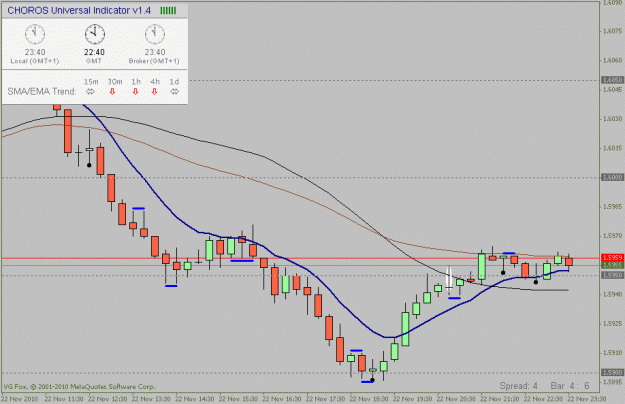Viewport: 625px width, 404px height.
Task: Click the Spread: 4 readout
Action: 519,386
